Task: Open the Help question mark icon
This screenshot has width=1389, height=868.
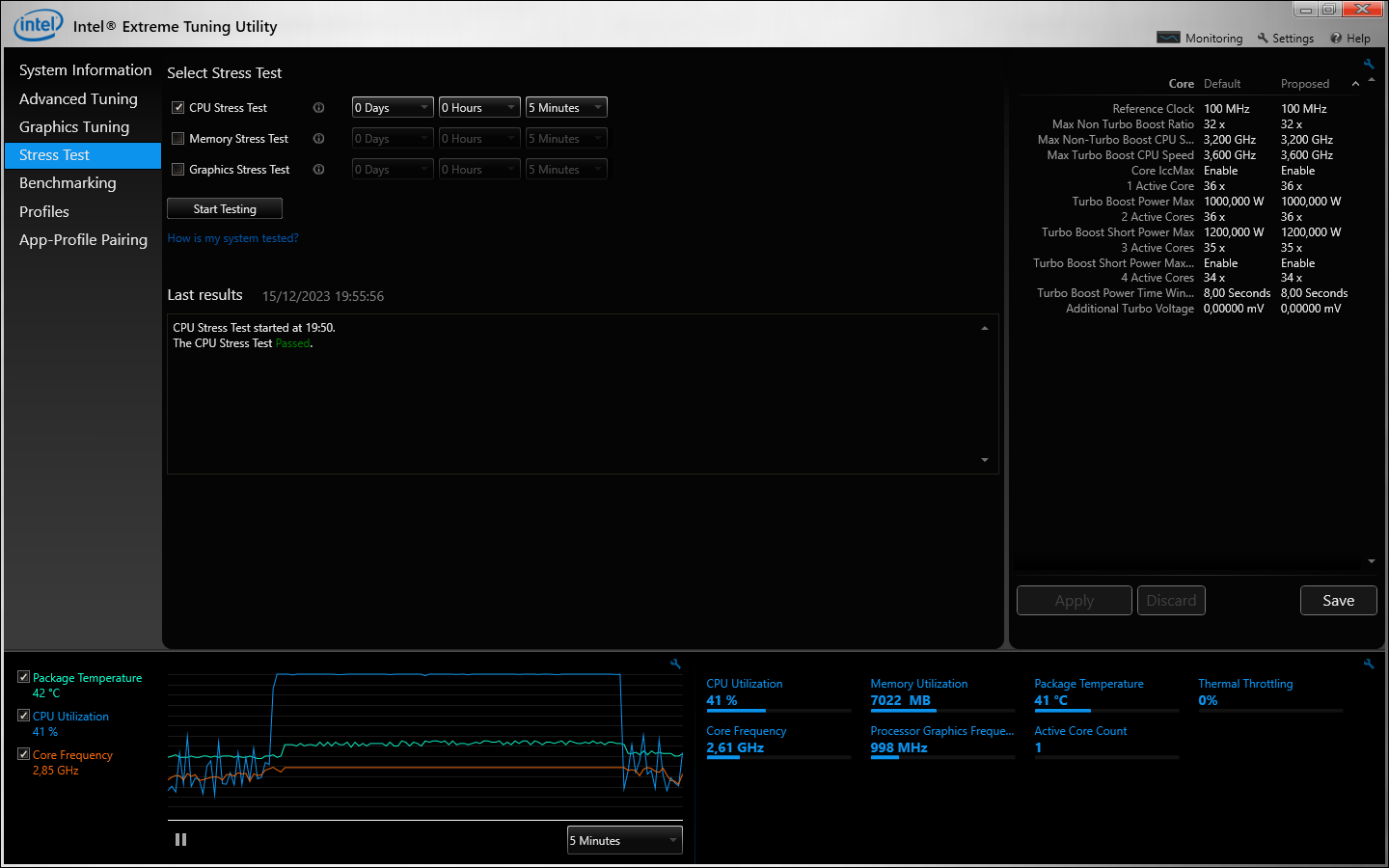Action: point(1336,38)
